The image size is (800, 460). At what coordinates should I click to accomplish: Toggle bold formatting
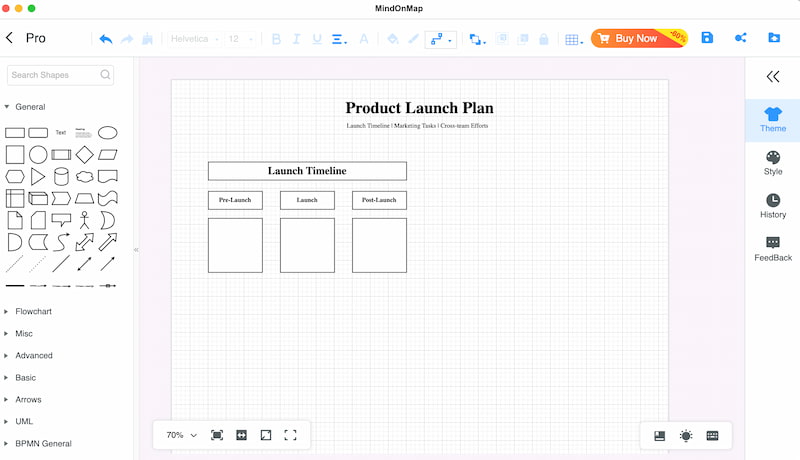(x=276, y=39)
